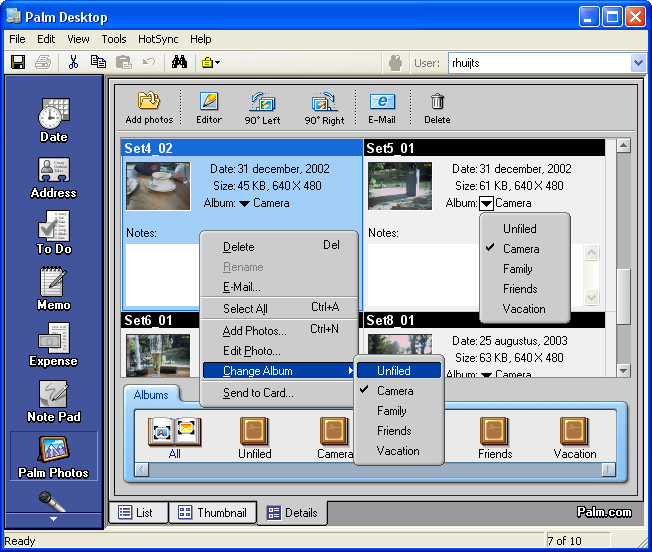Click the microphone voice memo sidebar icon
652x552 pixels.
[x=52, y=501]
